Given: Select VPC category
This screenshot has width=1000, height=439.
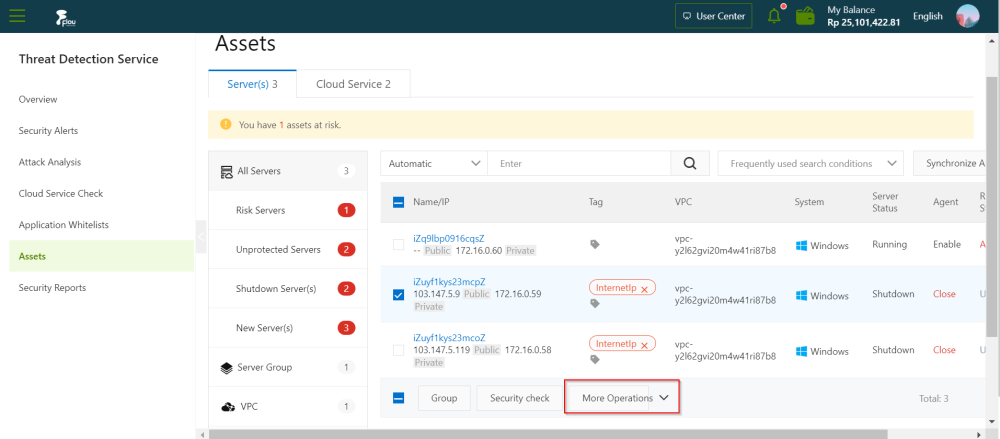Looking at the screenshot, I should (288, 406).
